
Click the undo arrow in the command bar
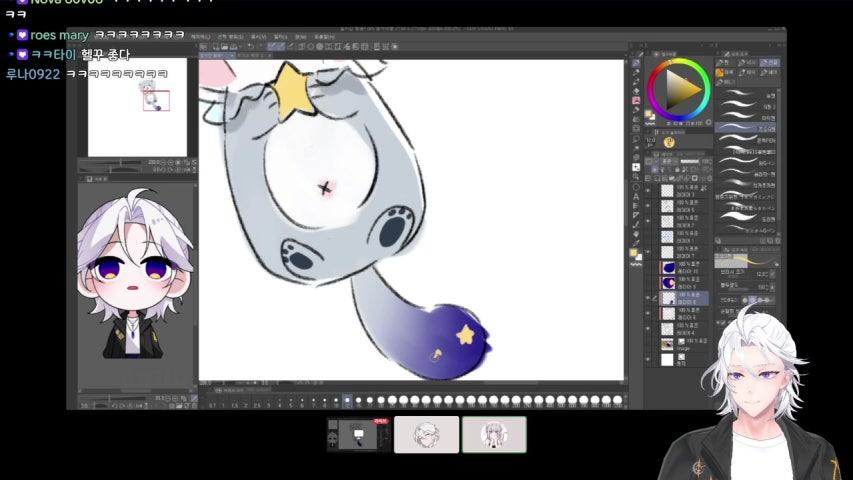tap(250, 47)
